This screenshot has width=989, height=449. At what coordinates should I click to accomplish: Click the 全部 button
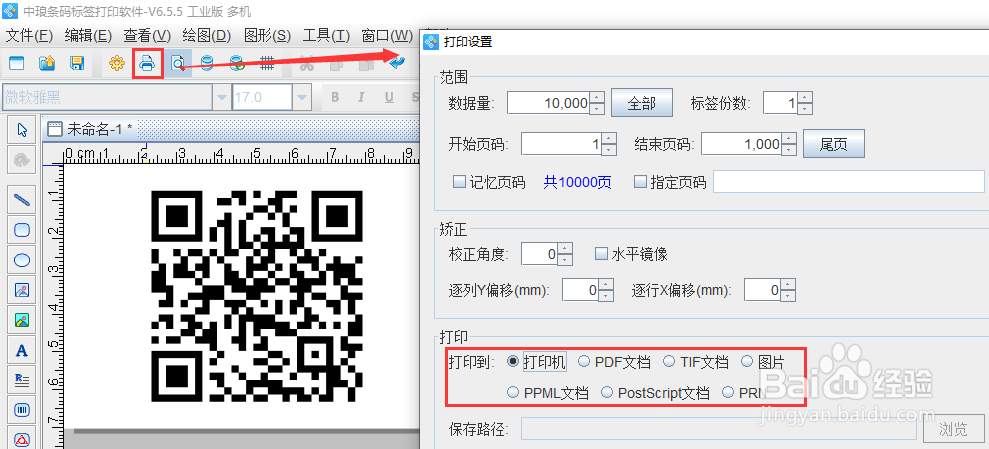[642, 103]
